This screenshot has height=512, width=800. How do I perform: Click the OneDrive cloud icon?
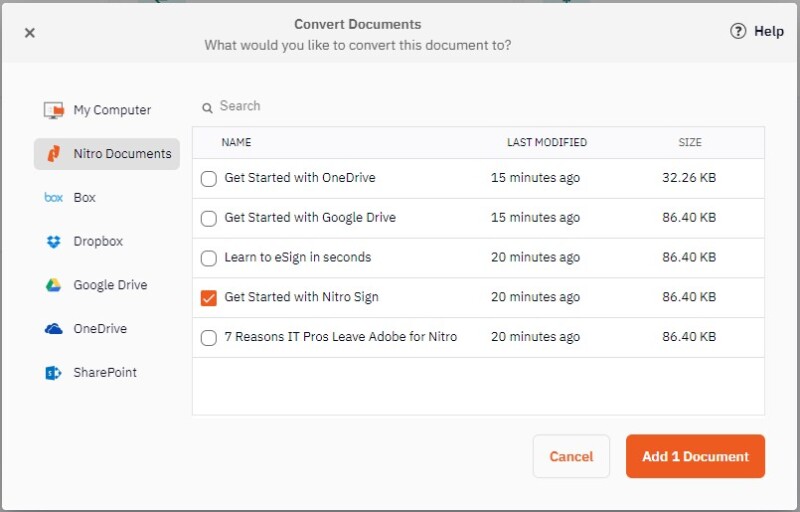click(54, 329)
